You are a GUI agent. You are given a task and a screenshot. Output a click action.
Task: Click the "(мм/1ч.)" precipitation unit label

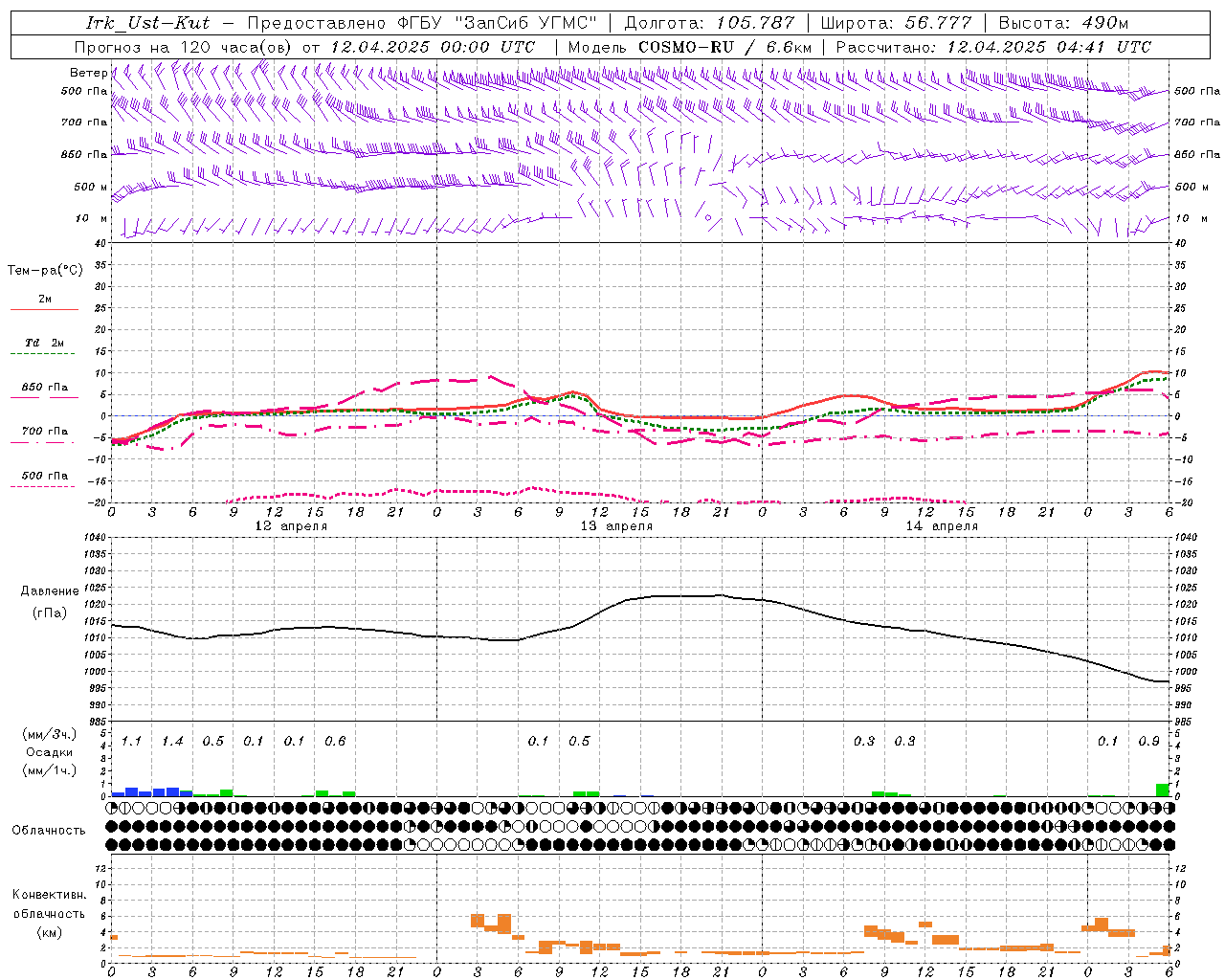(50, 770)
